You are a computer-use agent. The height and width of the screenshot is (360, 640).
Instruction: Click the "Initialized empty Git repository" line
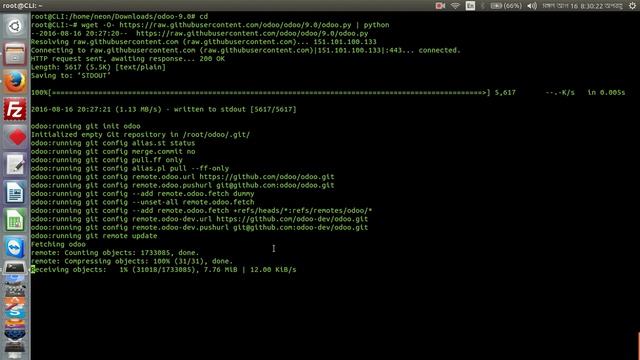140,135
